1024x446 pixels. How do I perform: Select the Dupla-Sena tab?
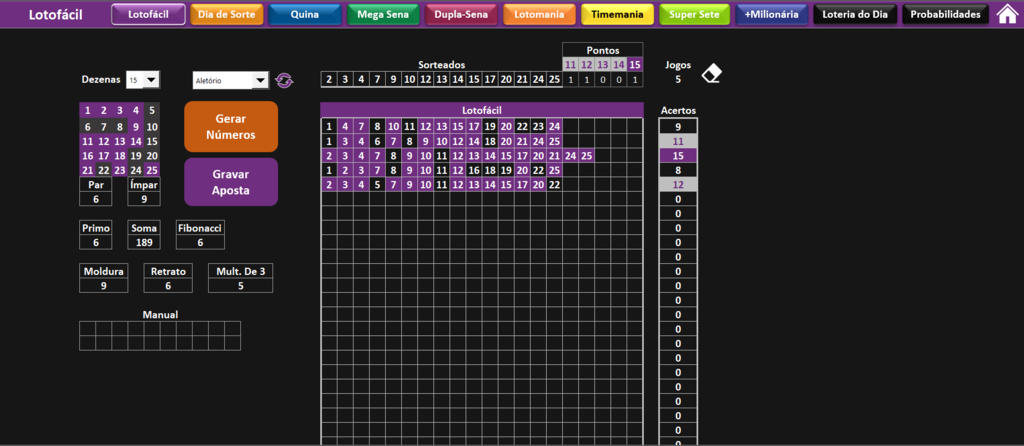[x=462, y=14]
